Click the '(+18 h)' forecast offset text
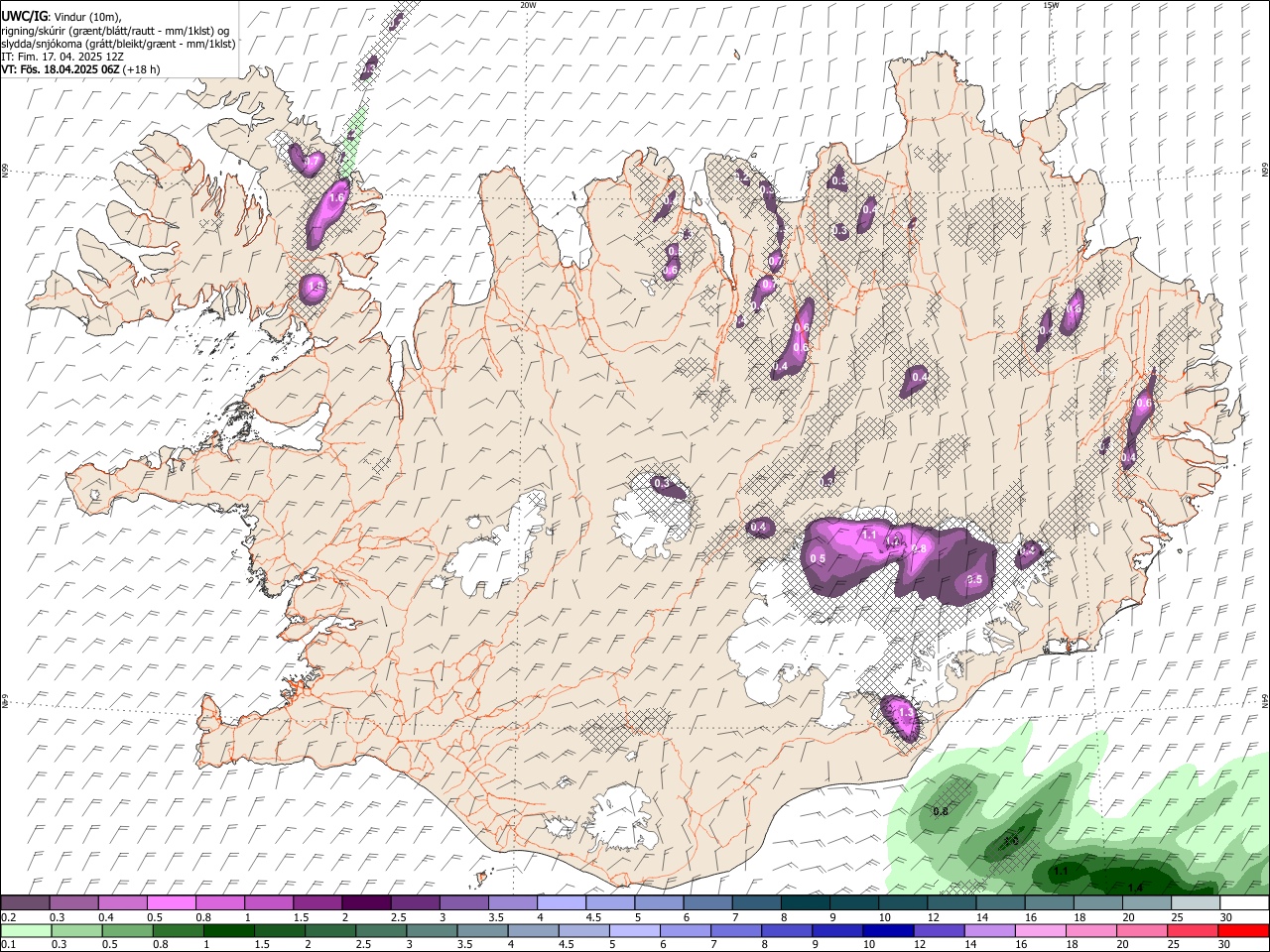Image resolution: width=1270 pixels, height=952 pixels. (143, 69)
